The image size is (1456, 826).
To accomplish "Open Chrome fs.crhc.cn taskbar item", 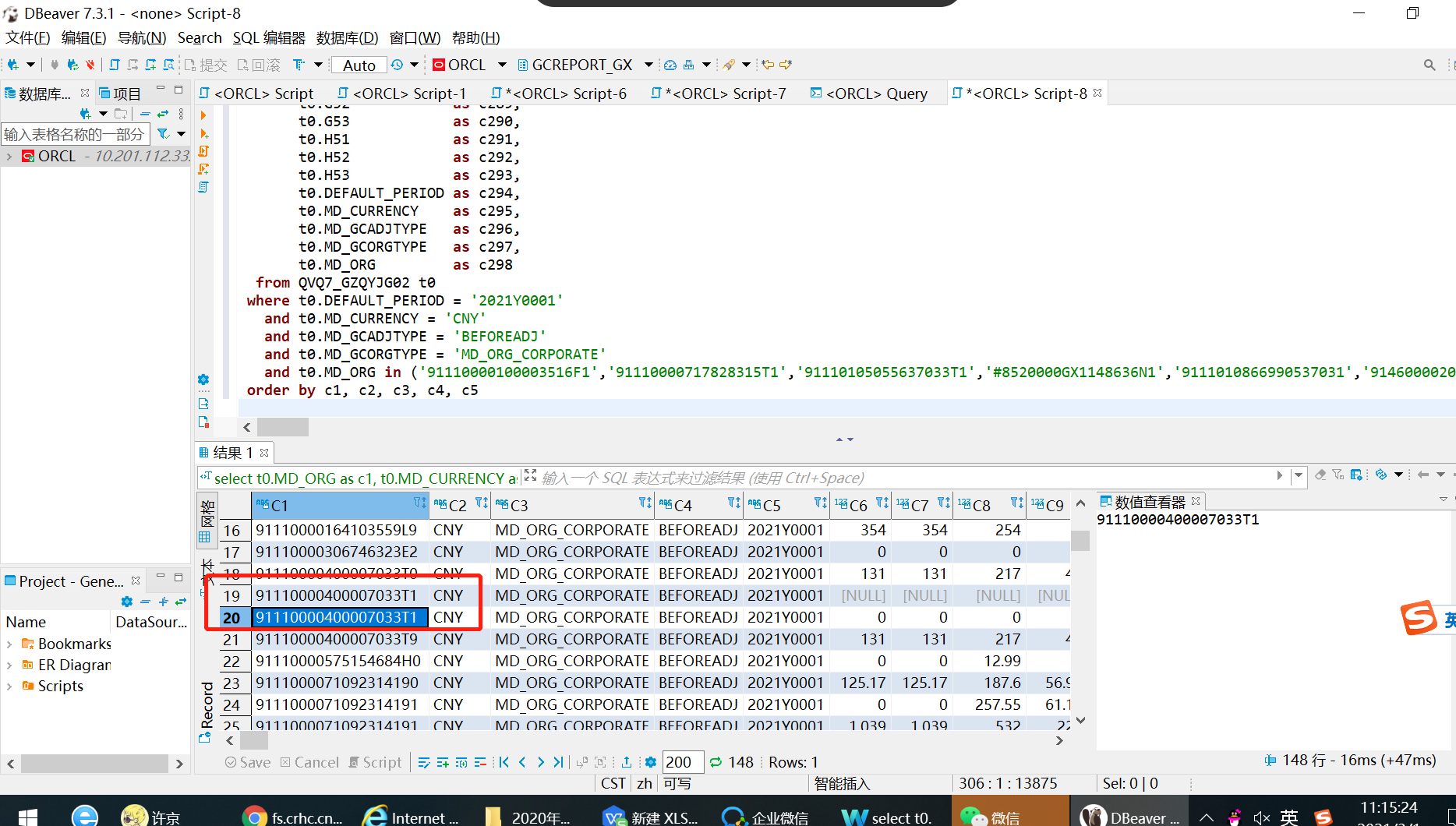I will point(292,816).
